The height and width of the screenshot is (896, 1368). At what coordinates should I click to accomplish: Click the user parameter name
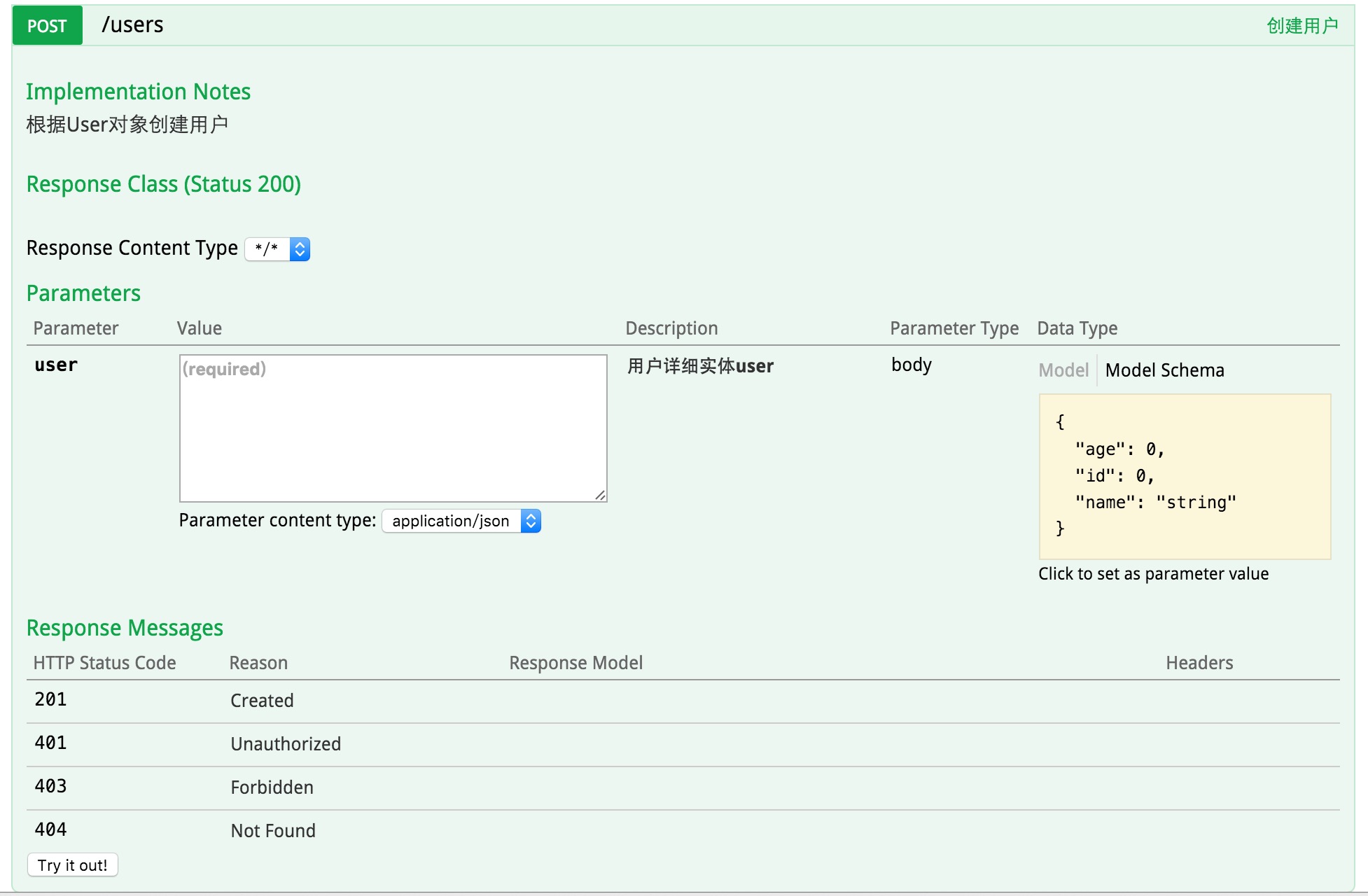coord(56,365)
